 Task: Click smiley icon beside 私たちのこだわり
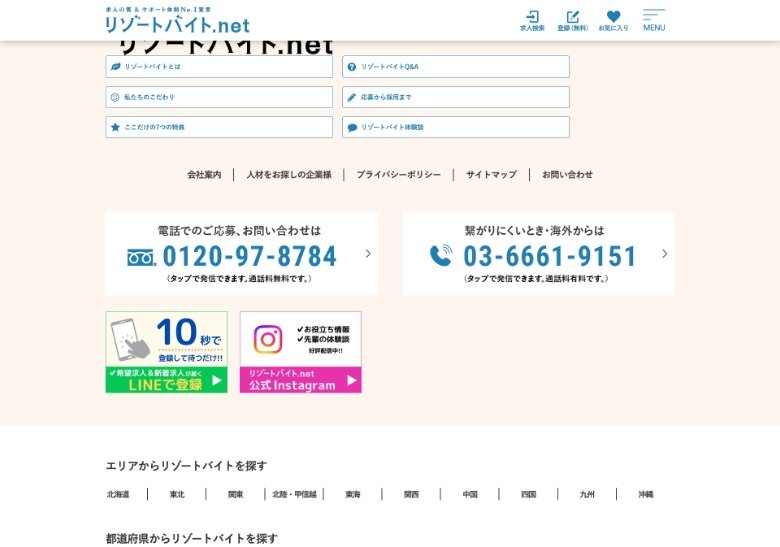tap(115, 97)
